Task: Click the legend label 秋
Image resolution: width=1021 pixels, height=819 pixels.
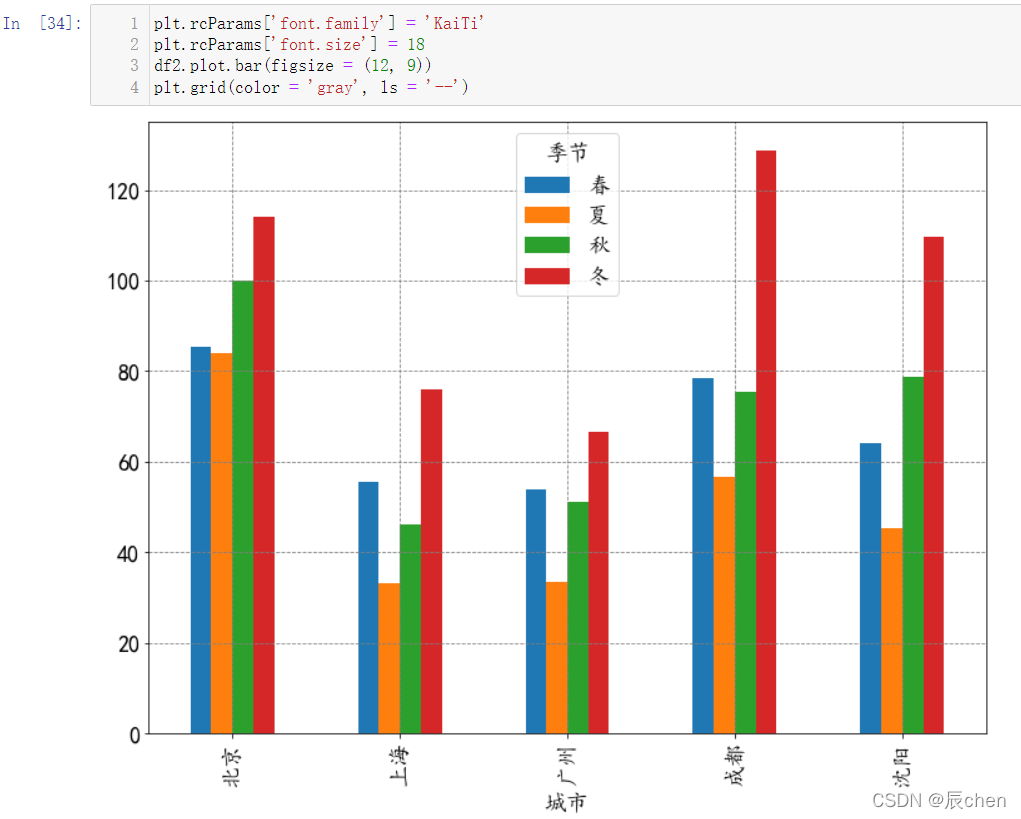Action: (x=600, y=245)
